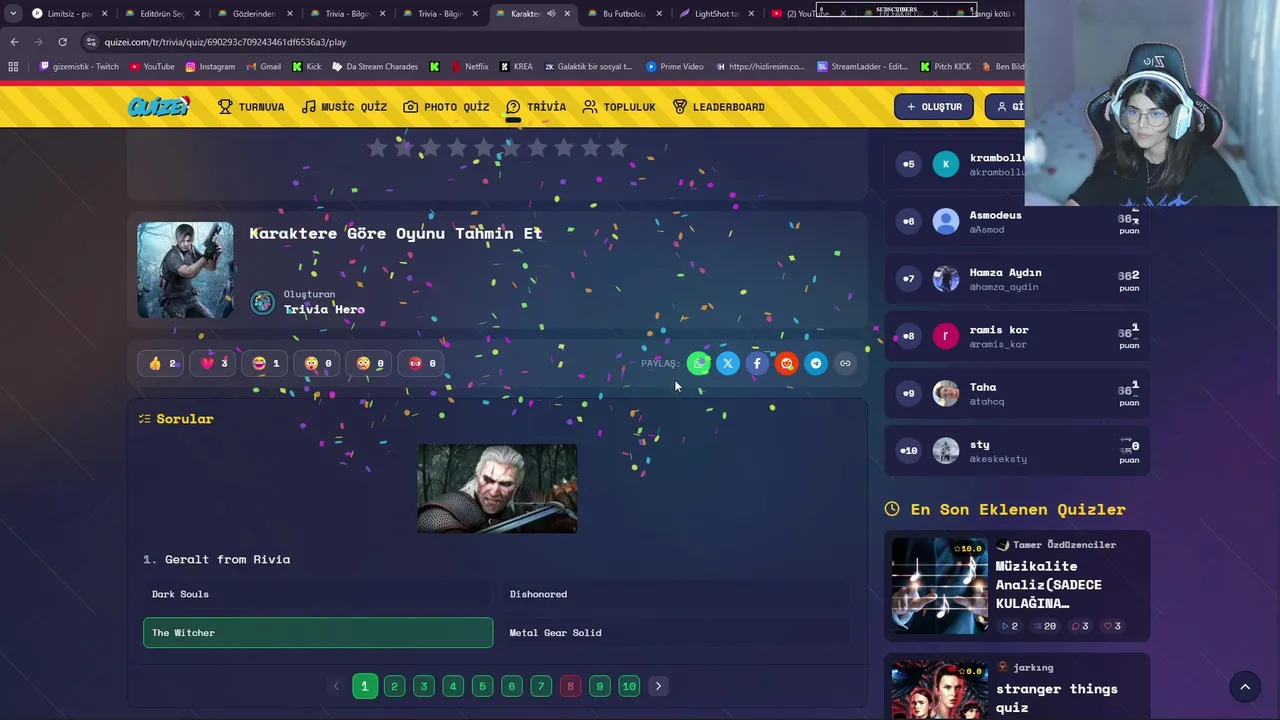1280x720 pixels.
Task: Open the Leaderboard menu
Action: pos(718,107)
